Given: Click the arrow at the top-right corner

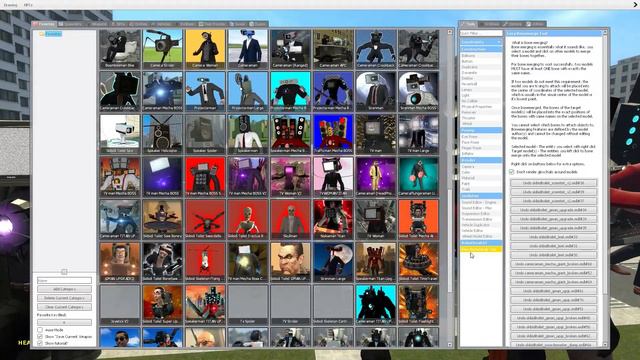Looking at the screenshot, I should coord(636,4).
